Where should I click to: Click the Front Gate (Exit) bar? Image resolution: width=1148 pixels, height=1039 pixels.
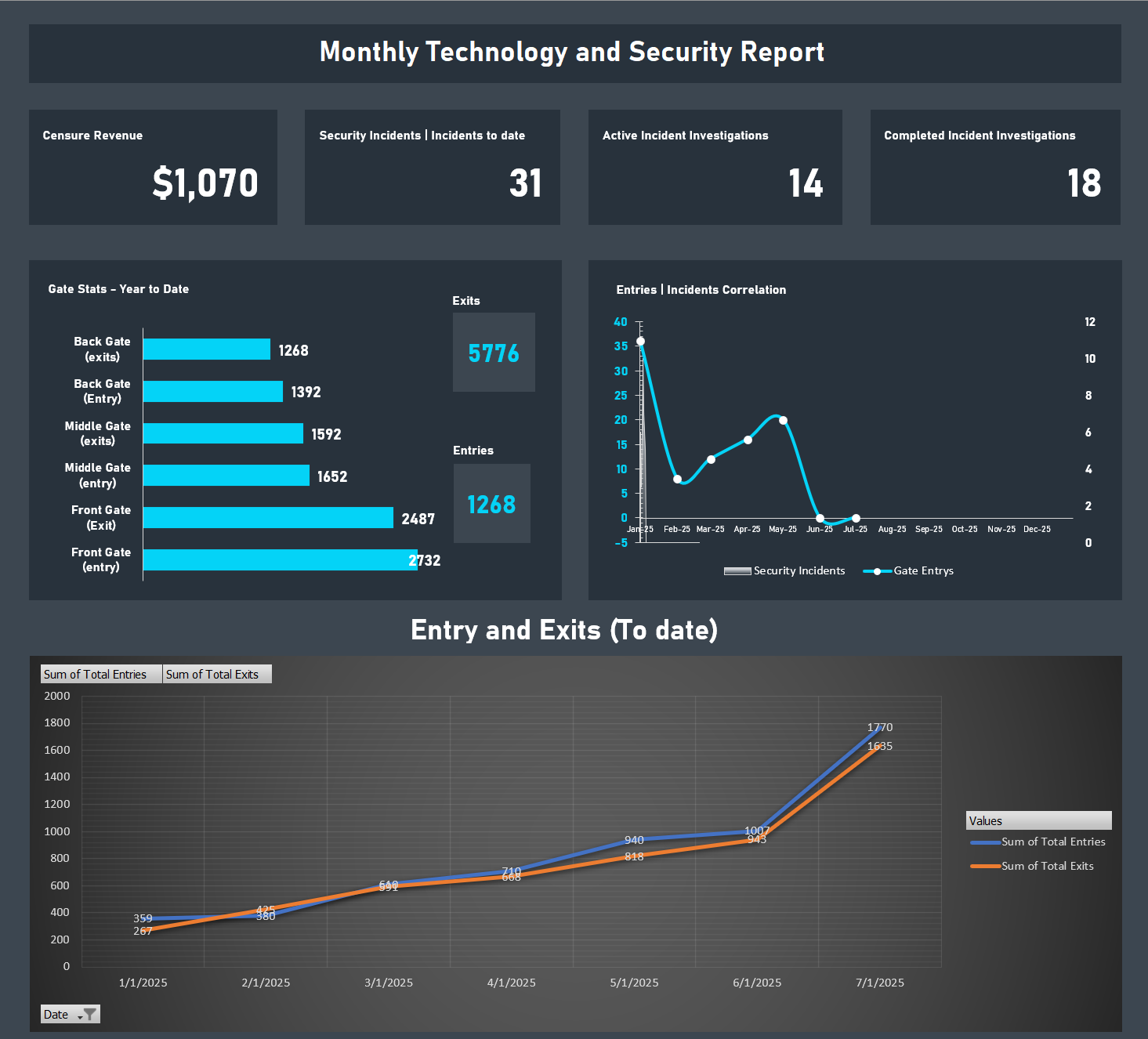pos(268,518)
